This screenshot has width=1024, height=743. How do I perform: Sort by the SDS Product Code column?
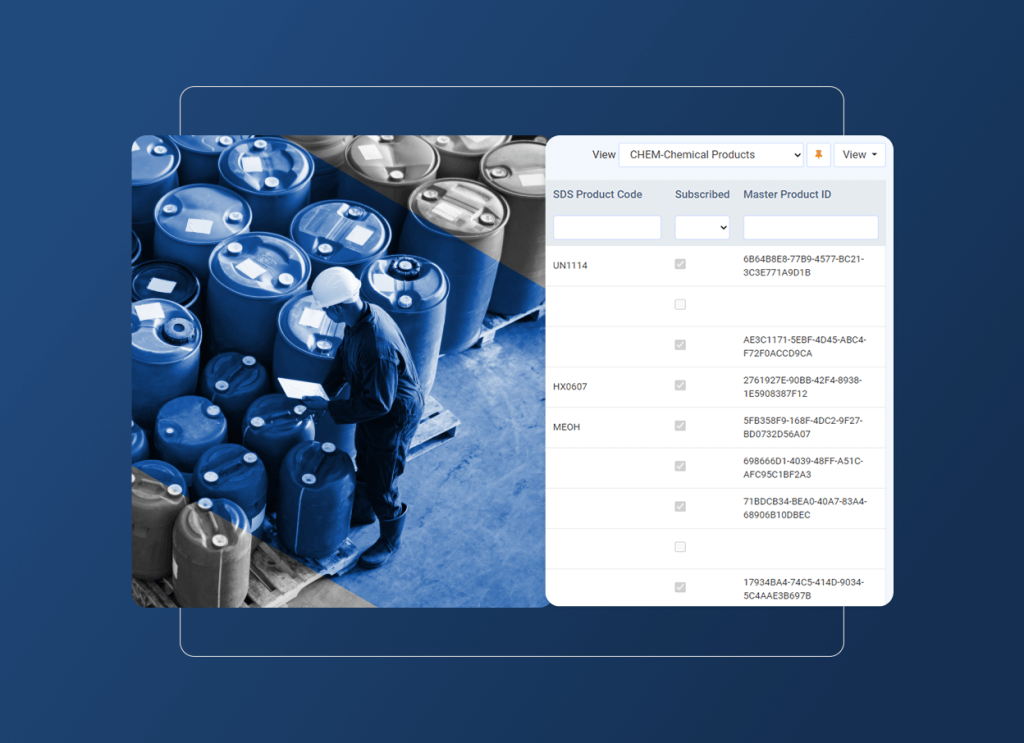[597, 194]
